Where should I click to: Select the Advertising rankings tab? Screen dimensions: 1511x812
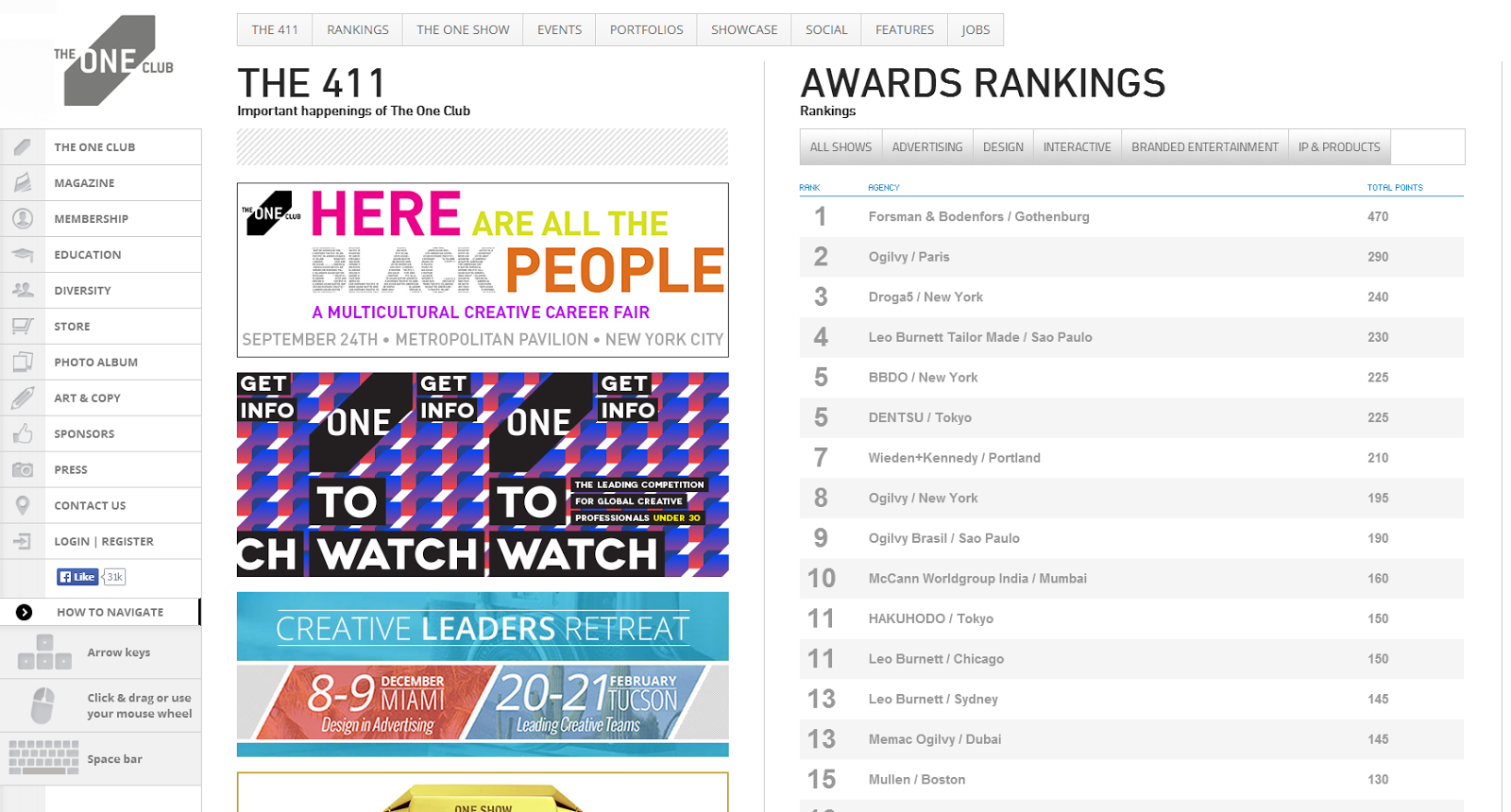927,147
